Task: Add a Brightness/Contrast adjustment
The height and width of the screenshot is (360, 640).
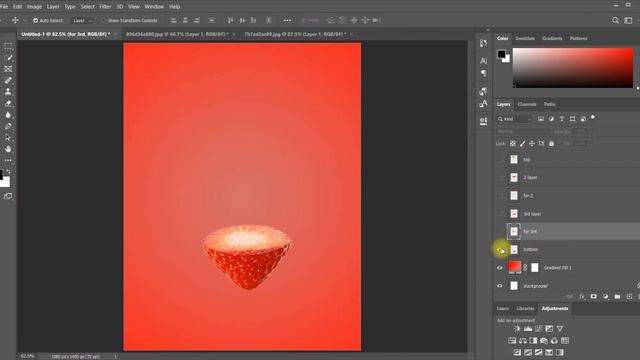Action: (x=517, y=329)
